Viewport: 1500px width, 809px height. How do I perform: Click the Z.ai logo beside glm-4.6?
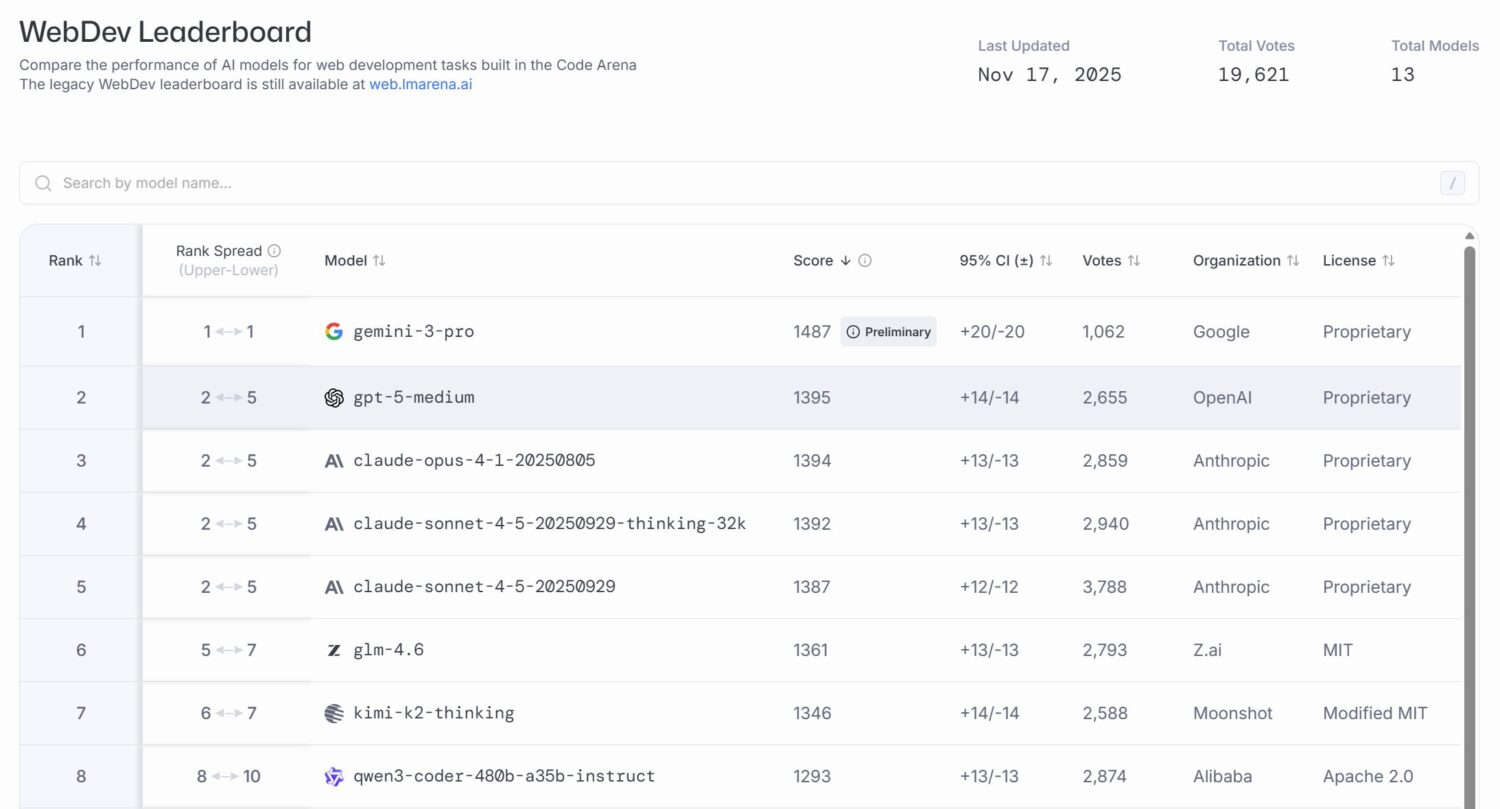334,650
